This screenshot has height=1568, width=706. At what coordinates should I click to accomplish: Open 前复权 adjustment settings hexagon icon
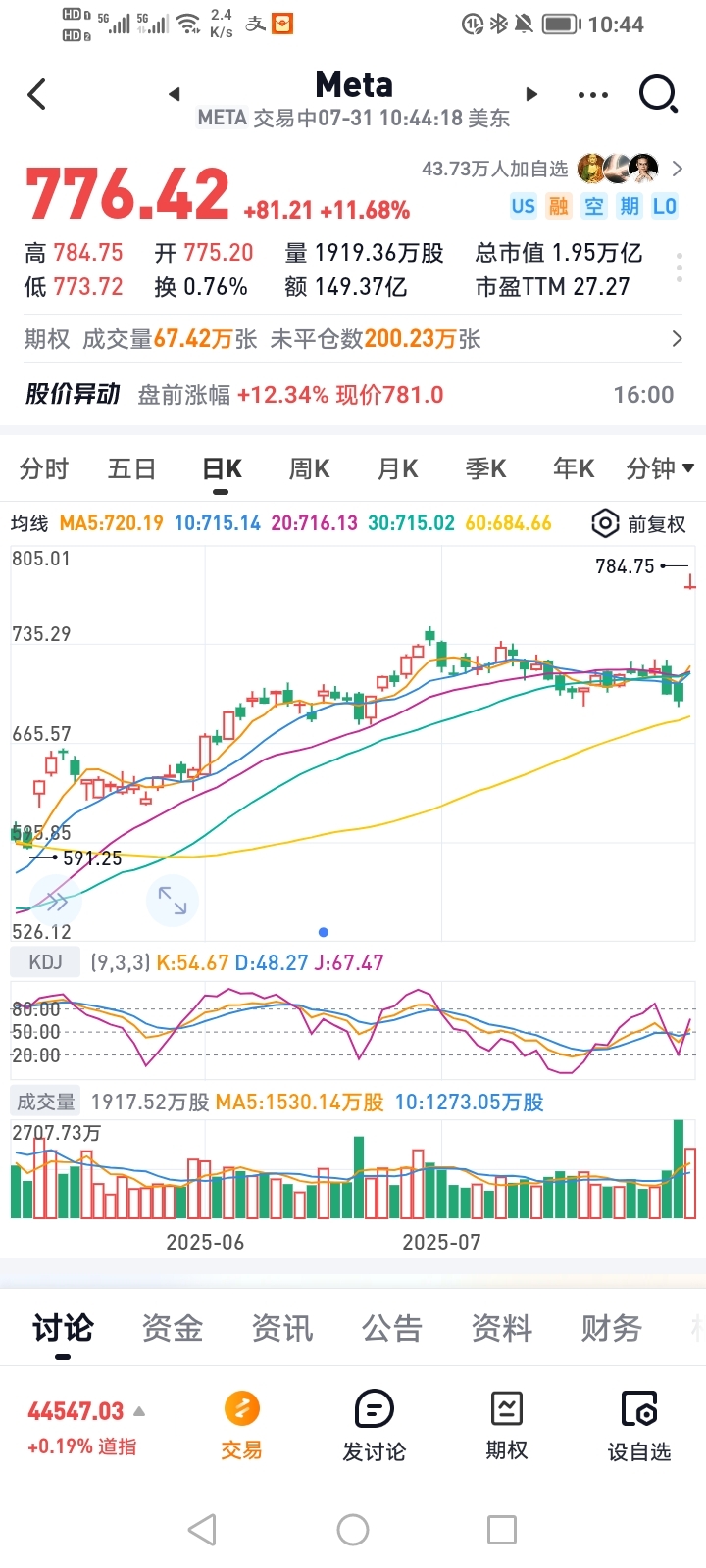tap(605, 523)
